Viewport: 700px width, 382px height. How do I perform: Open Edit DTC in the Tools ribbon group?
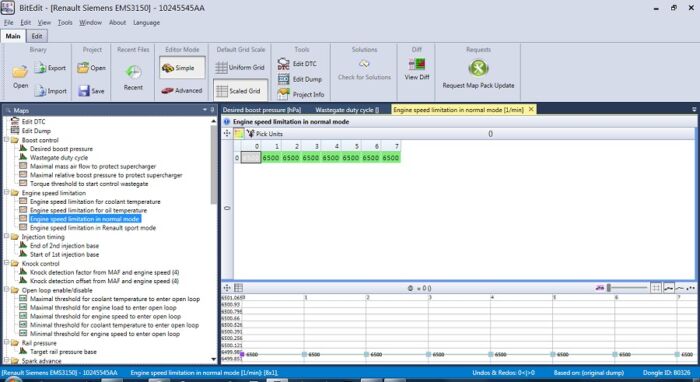pos(297,64)
